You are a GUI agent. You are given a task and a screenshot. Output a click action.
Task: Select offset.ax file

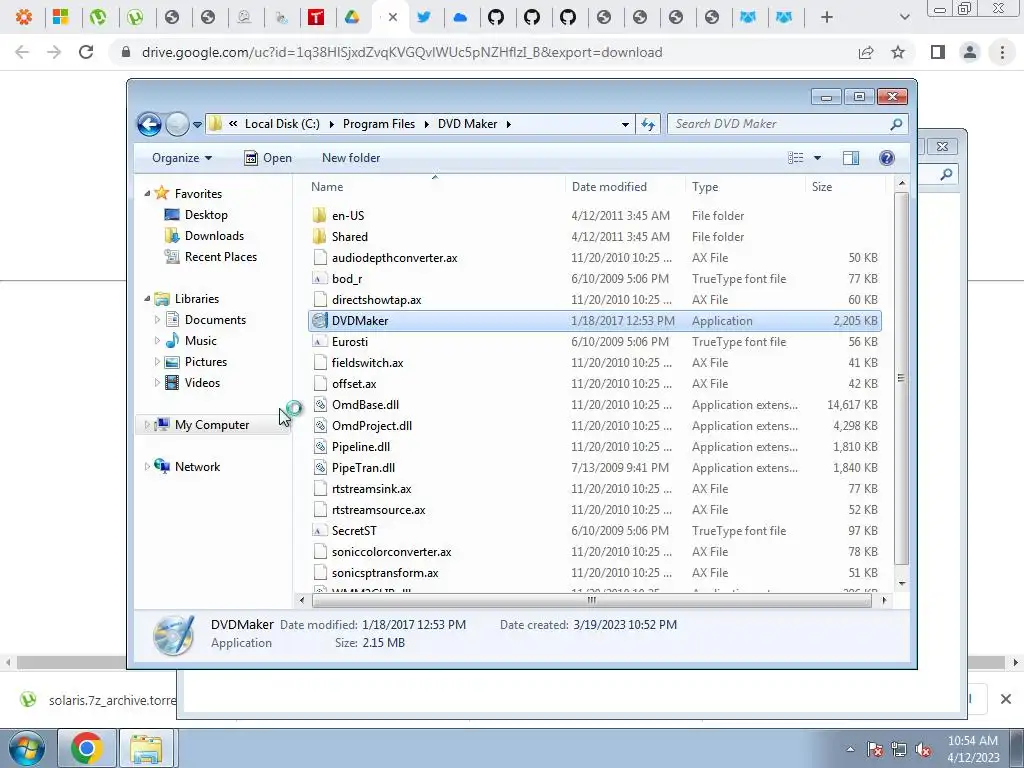pos(354,384)
